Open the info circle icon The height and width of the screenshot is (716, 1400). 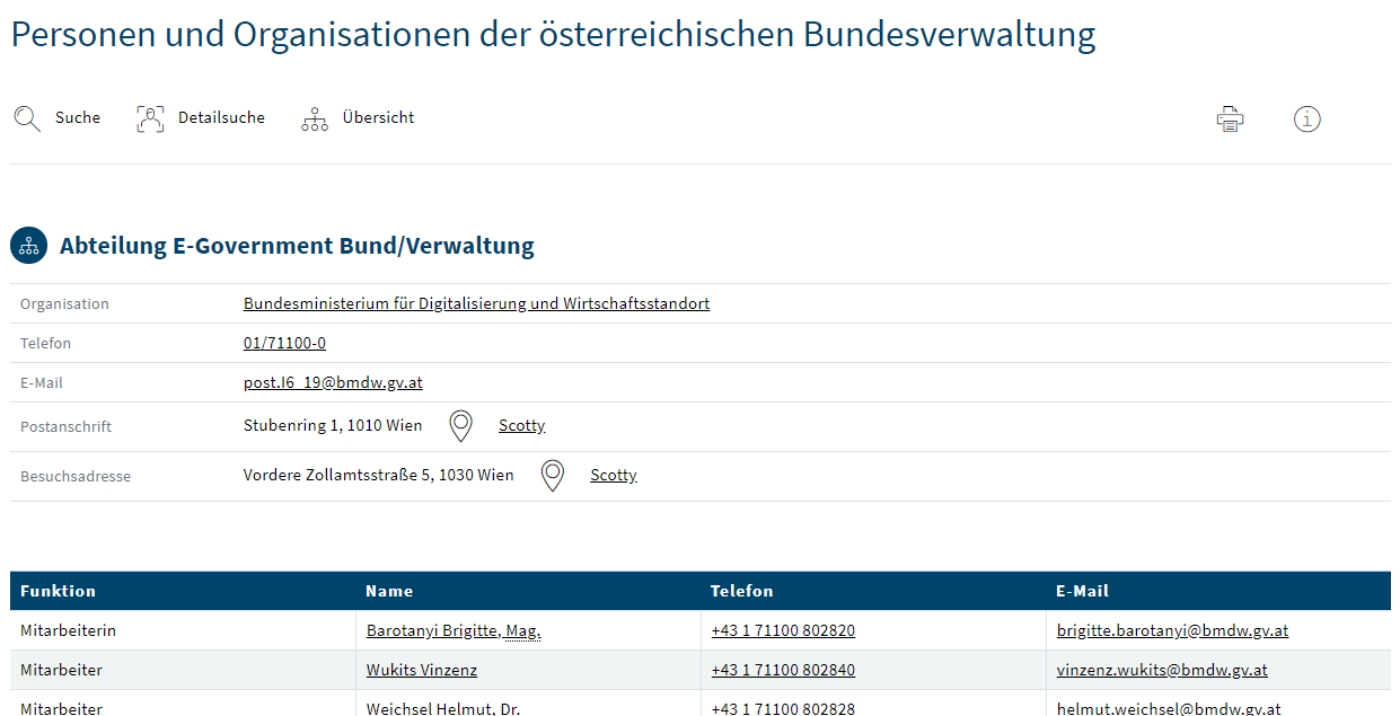[x=1307, y=118]
